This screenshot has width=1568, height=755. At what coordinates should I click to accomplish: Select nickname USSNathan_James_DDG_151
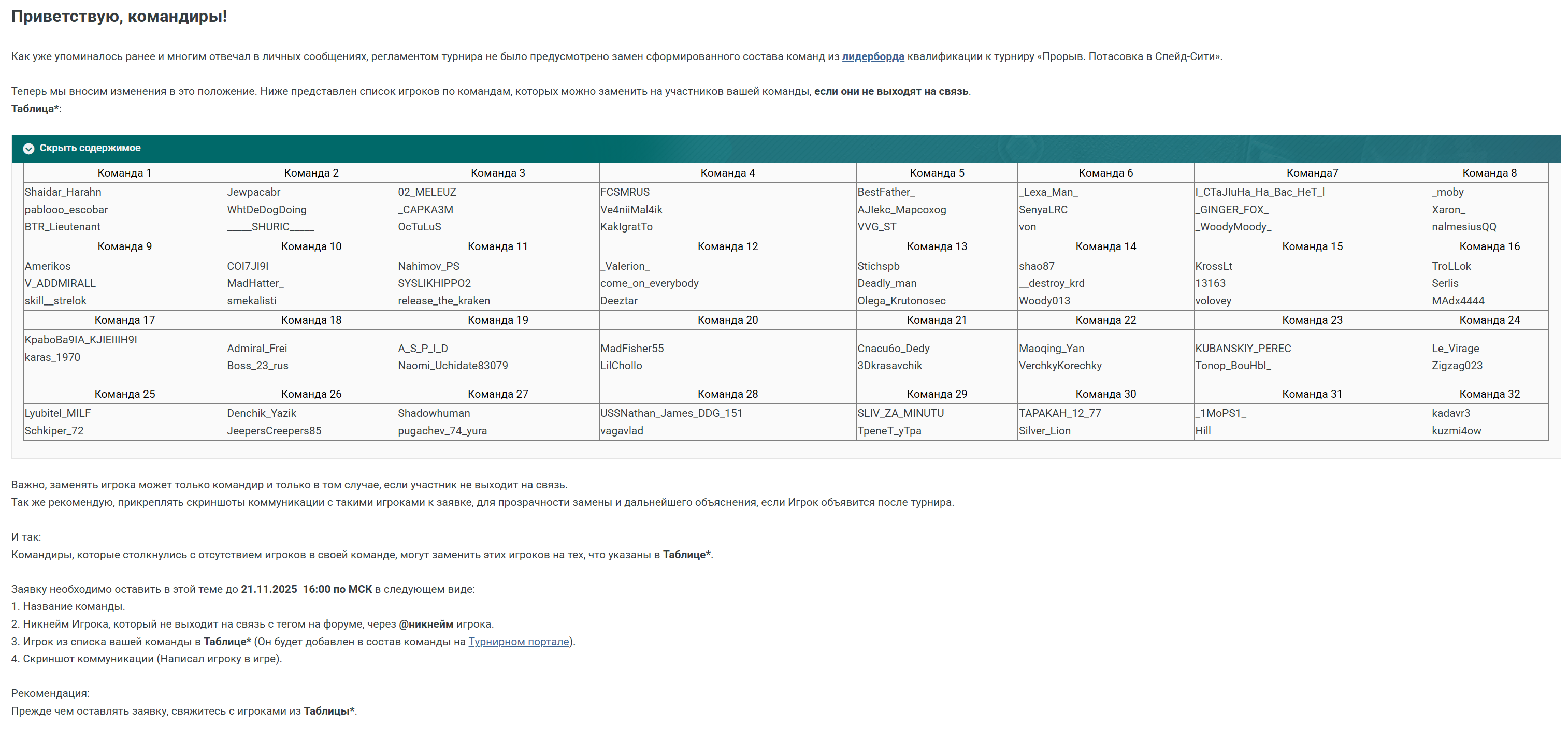[671, 413]
